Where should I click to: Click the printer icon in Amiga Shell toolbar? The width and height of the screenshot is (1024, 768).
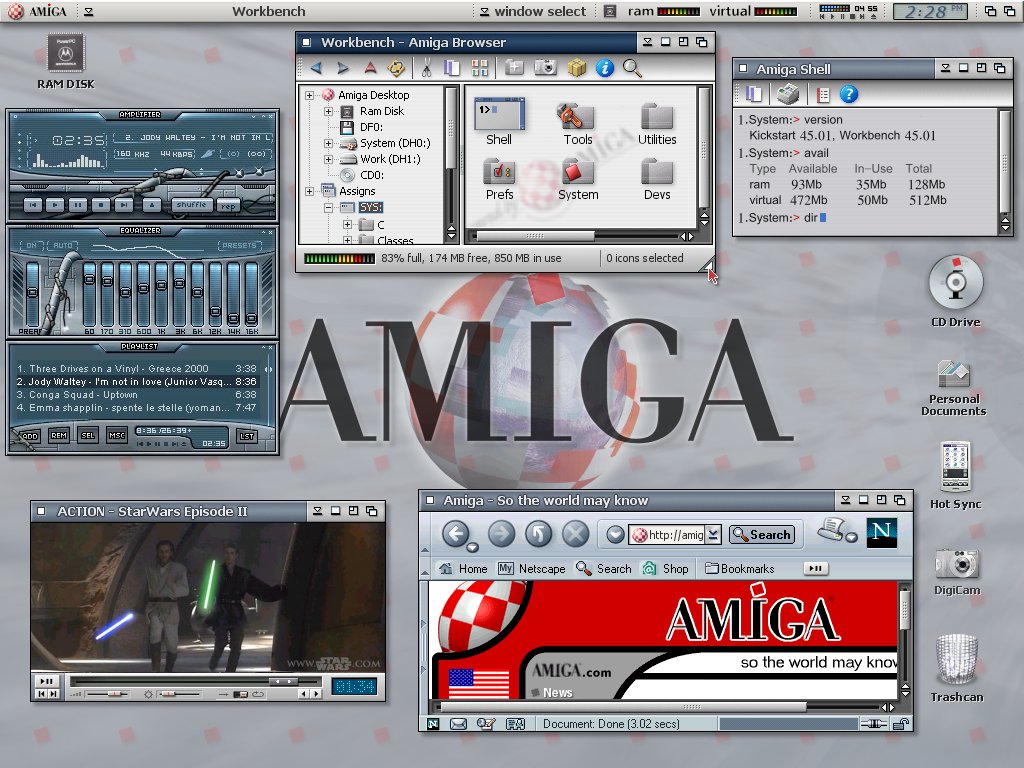pyautogui.click(x=788, y=95)
